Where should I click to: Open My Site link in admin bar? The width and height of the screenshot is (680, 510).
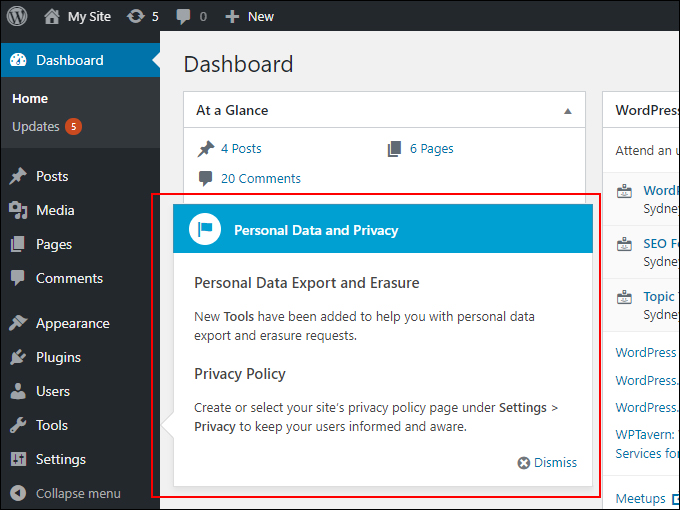[89, 16]
